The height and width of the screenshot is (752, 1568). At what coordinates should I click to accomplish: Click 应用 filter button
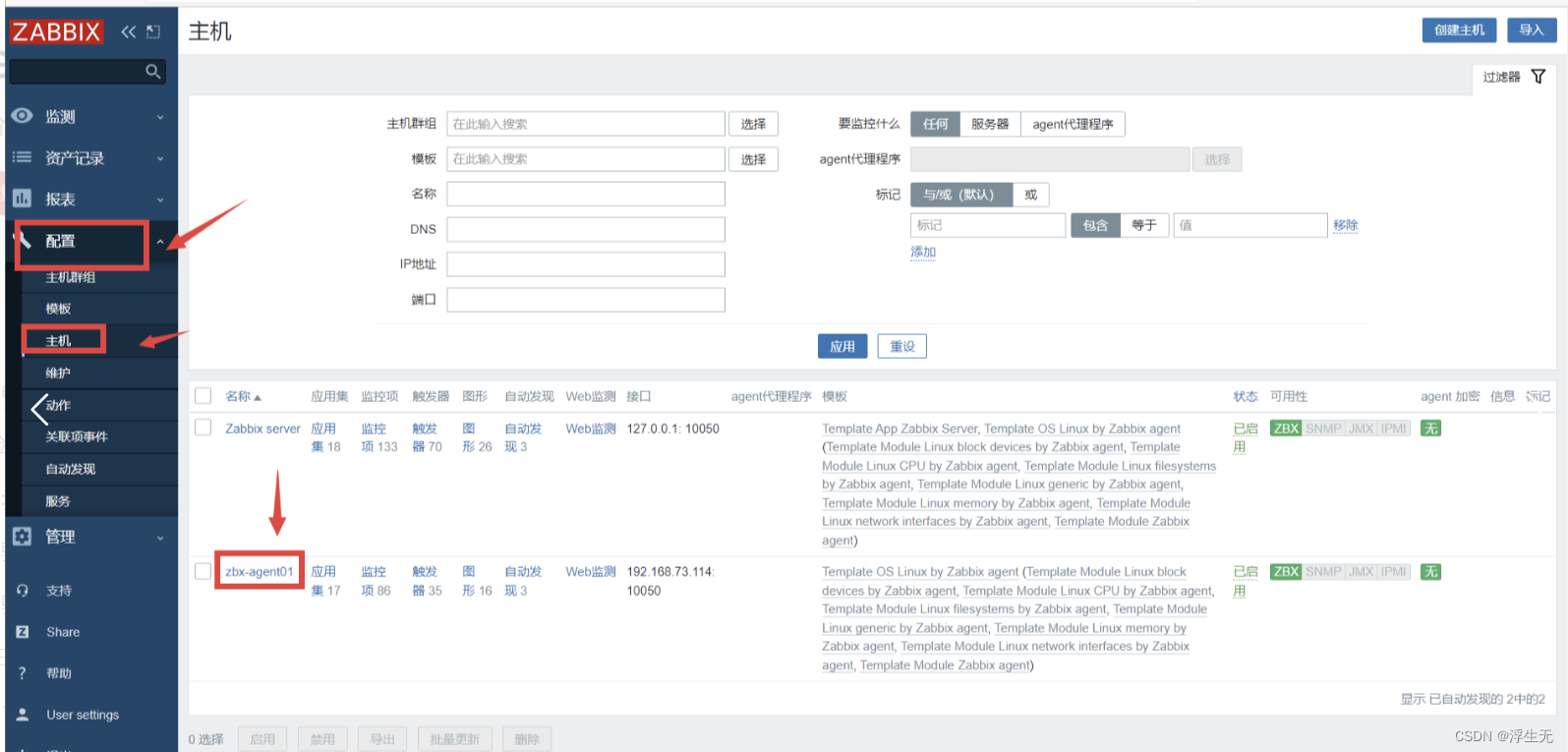842,346
